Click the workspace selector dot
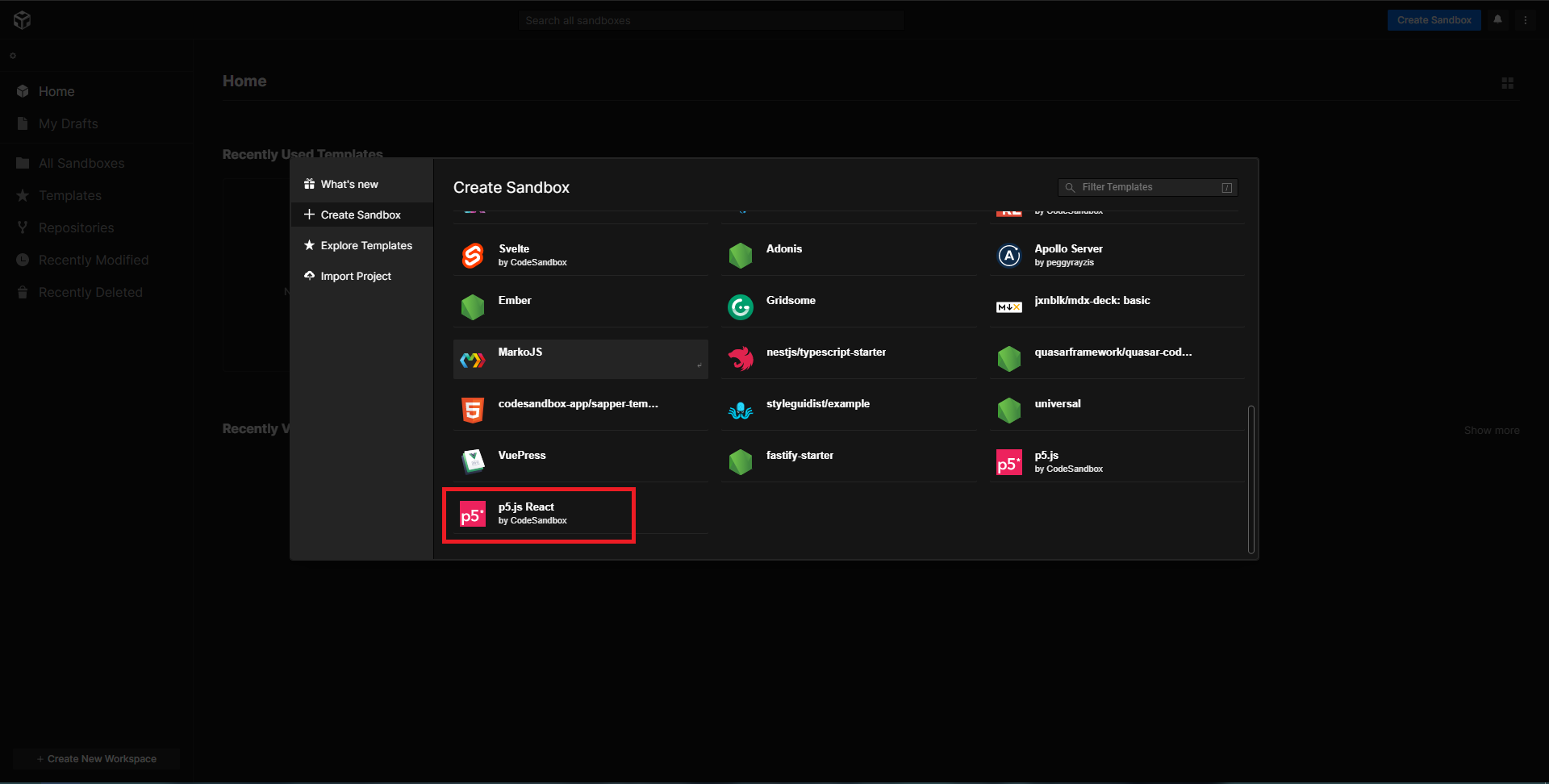The height and width of the screenshot is (784, 1549). [x=13, y=56]
